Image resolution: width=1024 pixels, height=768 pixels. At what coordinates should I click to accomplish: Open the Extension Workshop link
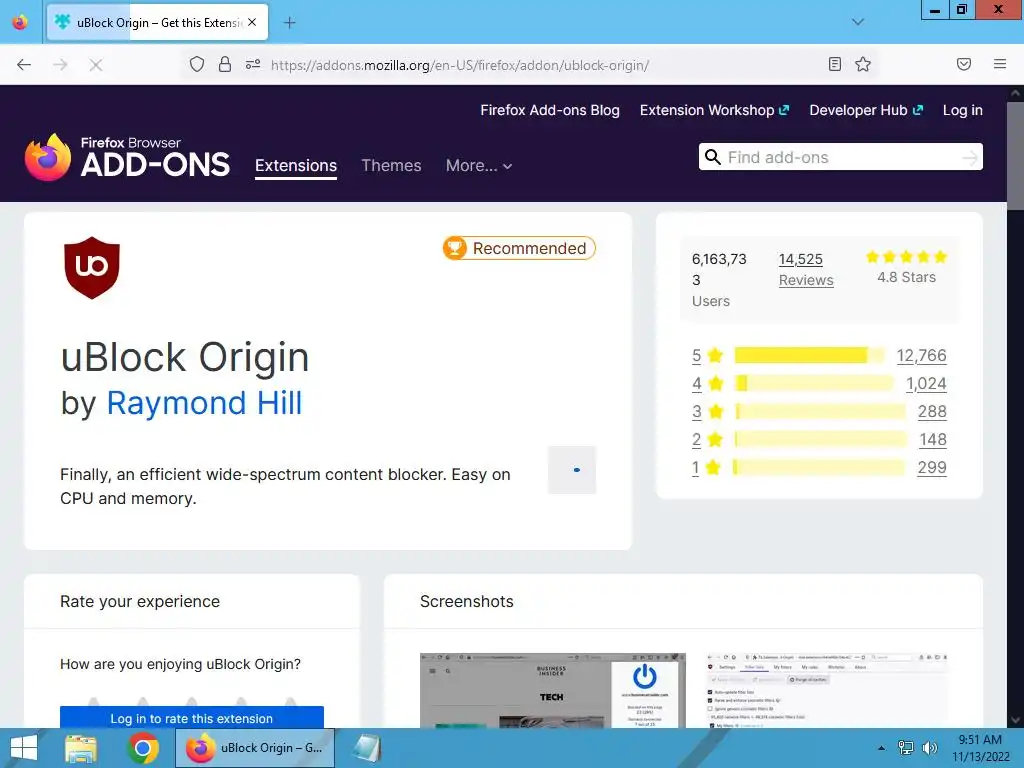(x=714, y=110)
